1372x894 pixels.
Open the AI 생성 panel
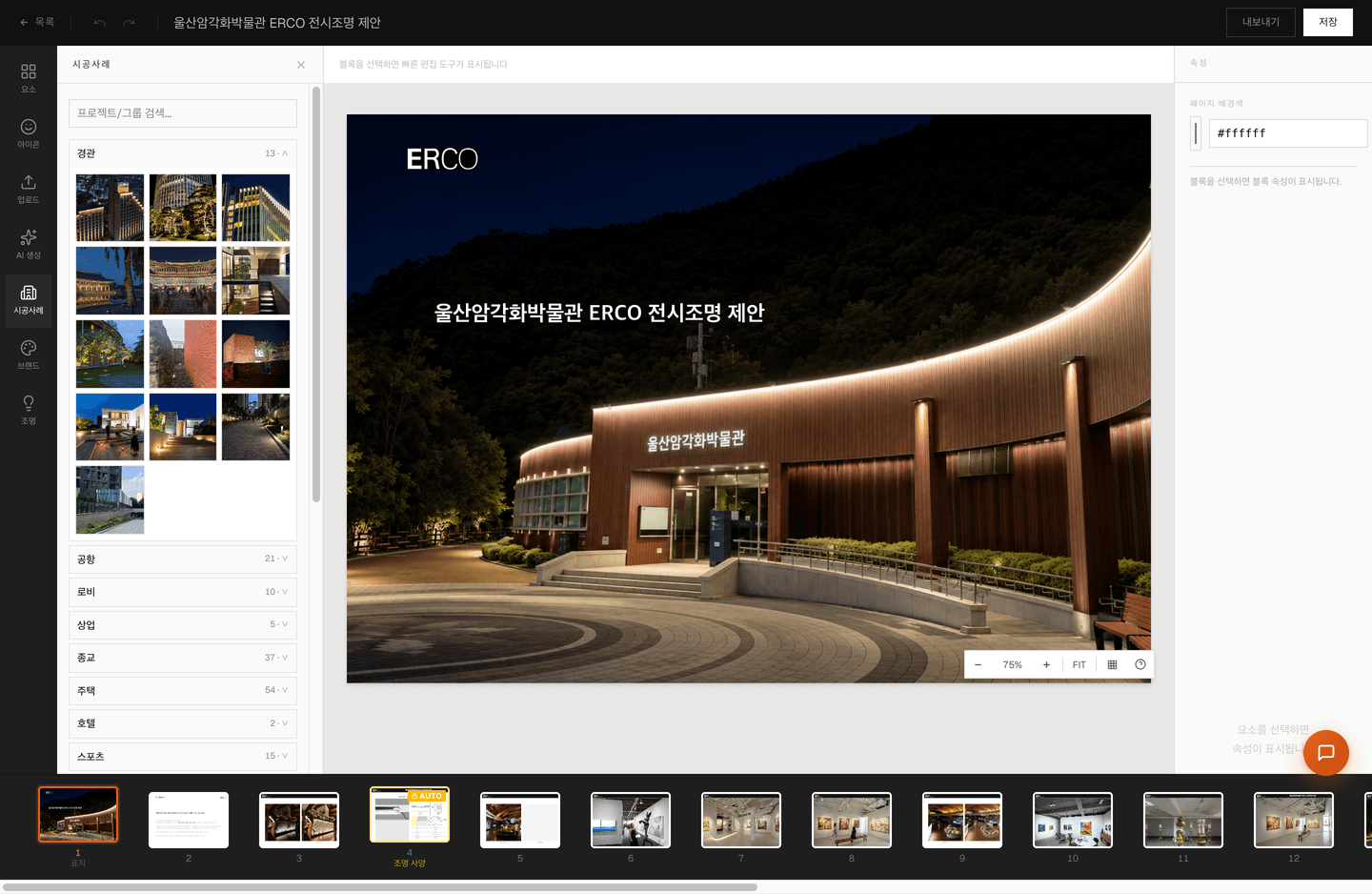29,244
